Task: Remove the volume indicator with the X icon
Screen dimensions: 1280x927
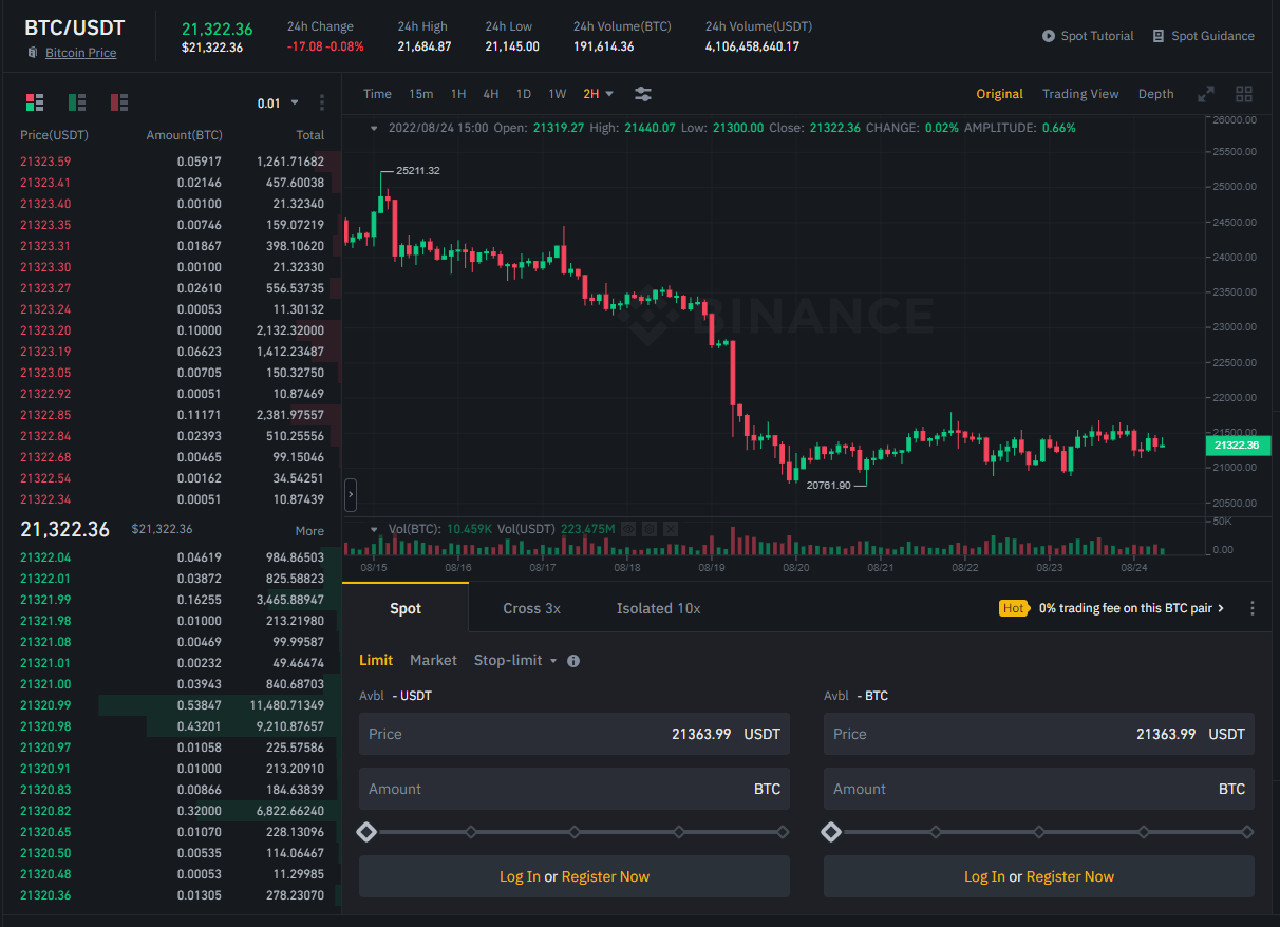Action: click(x=670, y=529)
